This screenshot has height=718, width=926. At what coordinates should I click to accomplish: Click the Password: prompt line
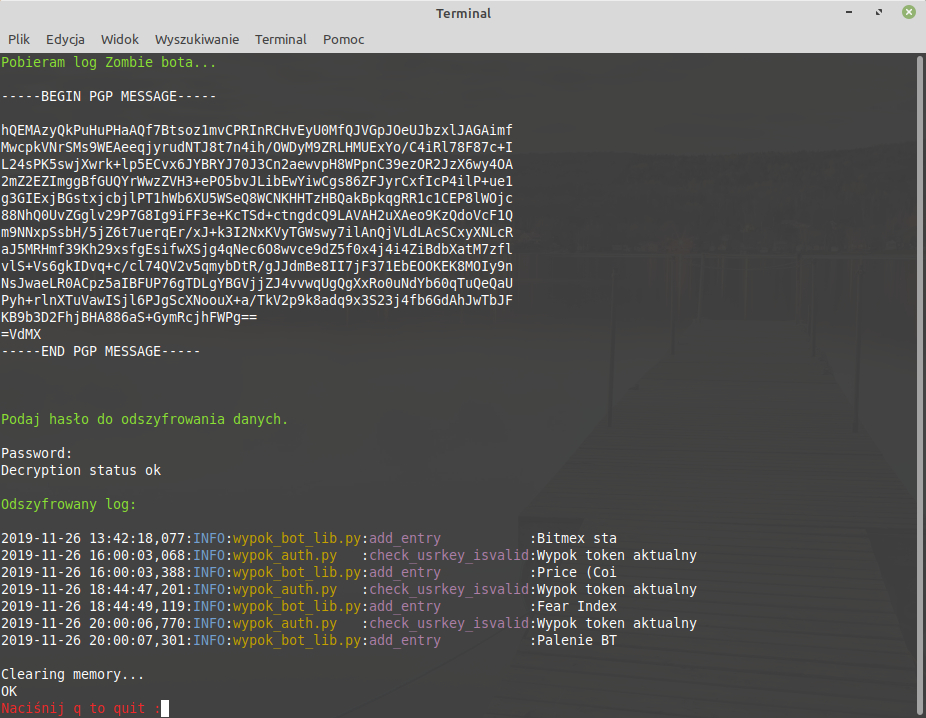click(x=37, y=453)
